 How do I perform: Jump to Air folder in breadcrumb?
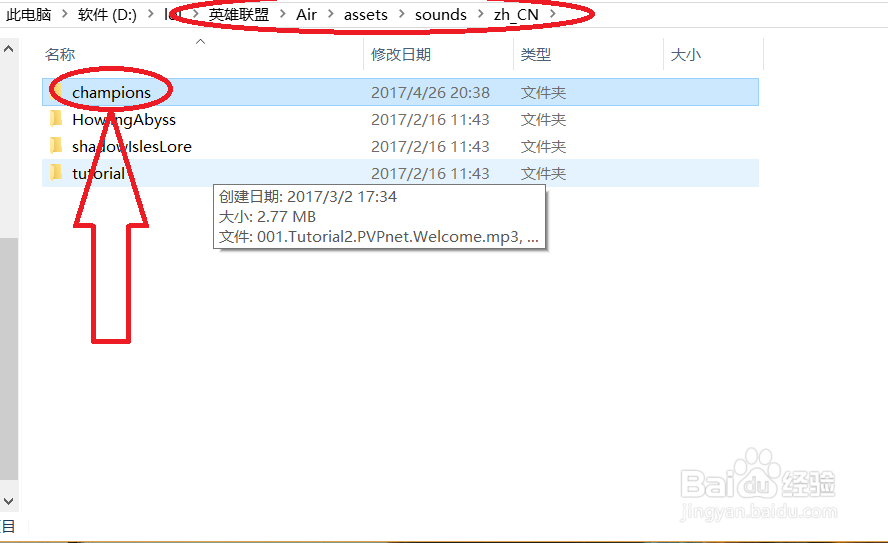coord(306,14)
